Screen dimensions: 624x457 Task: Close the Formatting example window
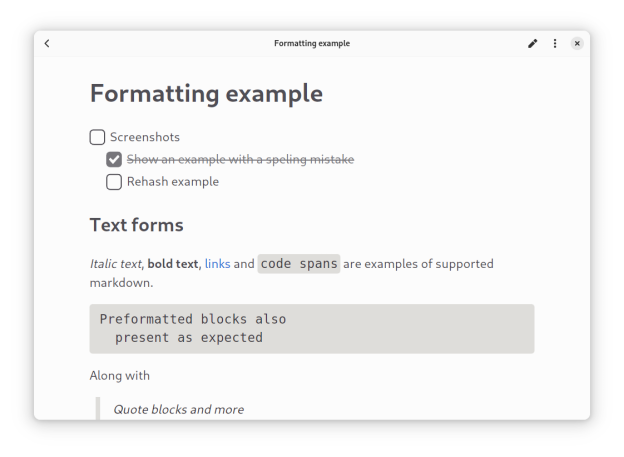tap(577, 43)
